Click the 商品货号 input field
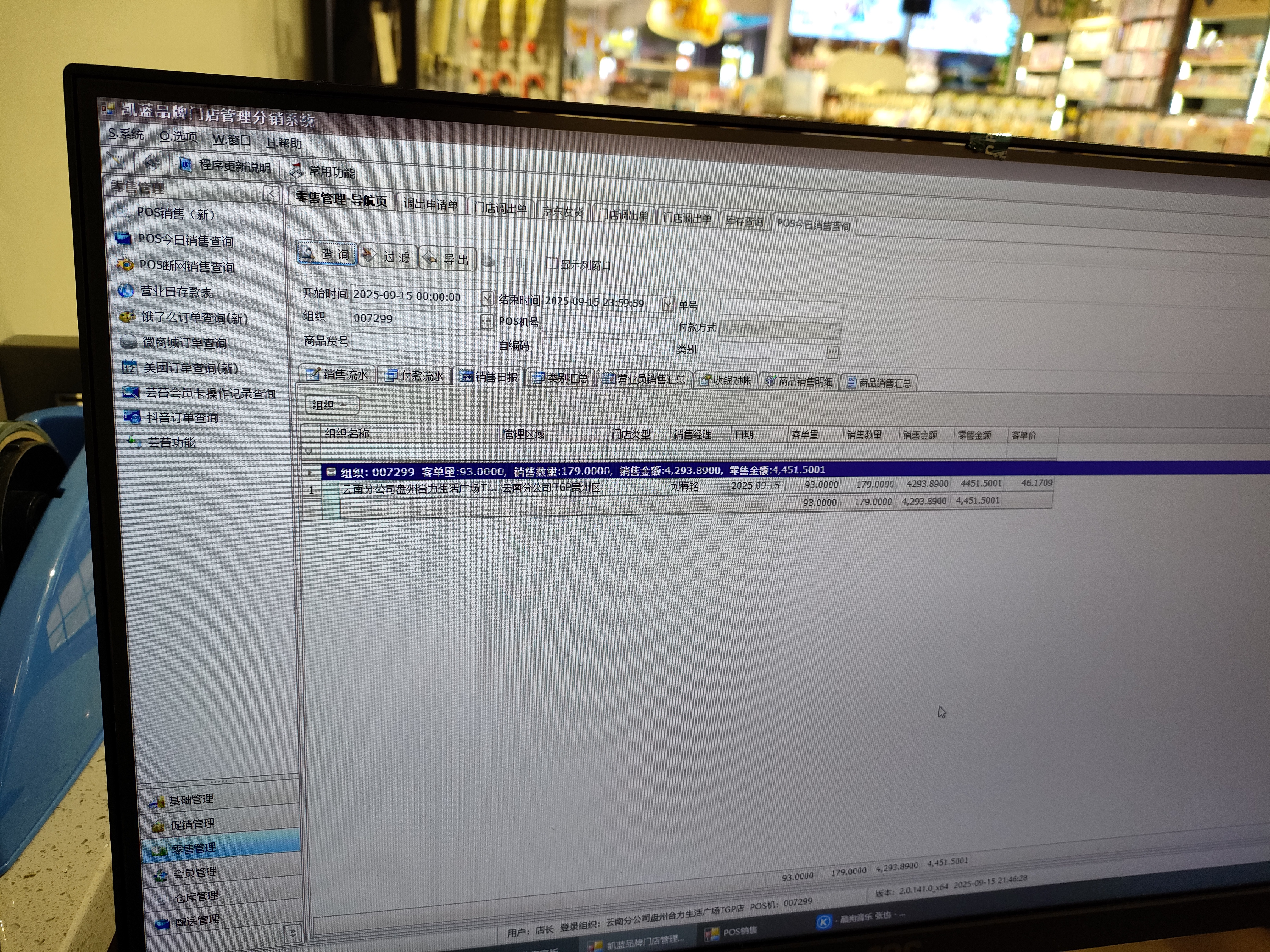Image resolution: width=1270 pixels, height=952 pixels. [423, 343]
